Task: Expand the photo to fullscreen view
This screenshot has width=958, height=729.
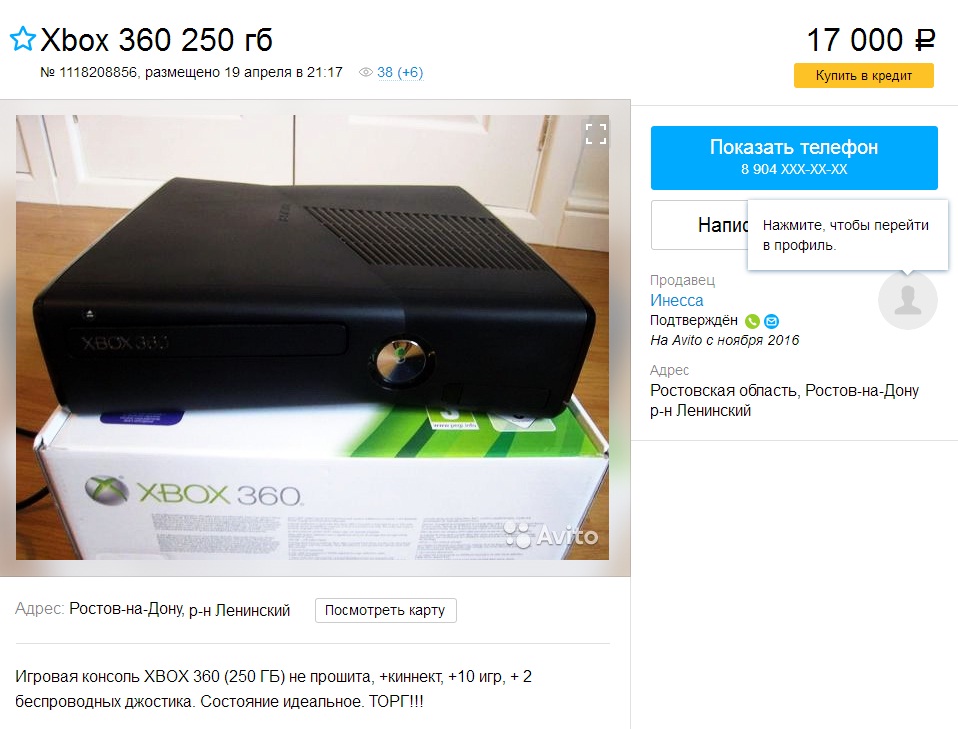Action: [x=596, y=134]
